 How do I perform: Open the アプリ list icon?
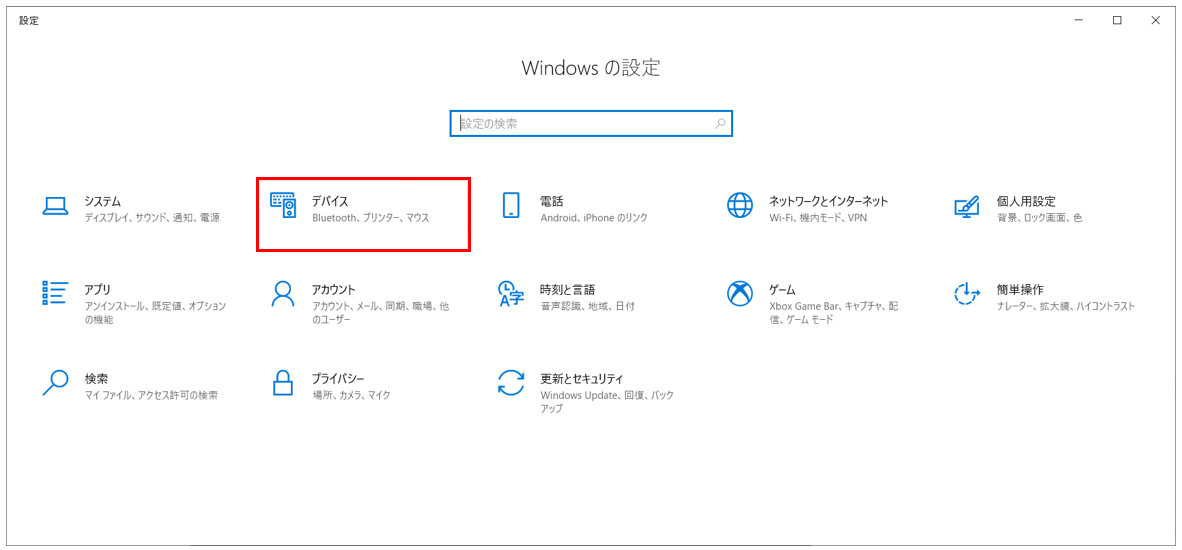coord(55,294)
